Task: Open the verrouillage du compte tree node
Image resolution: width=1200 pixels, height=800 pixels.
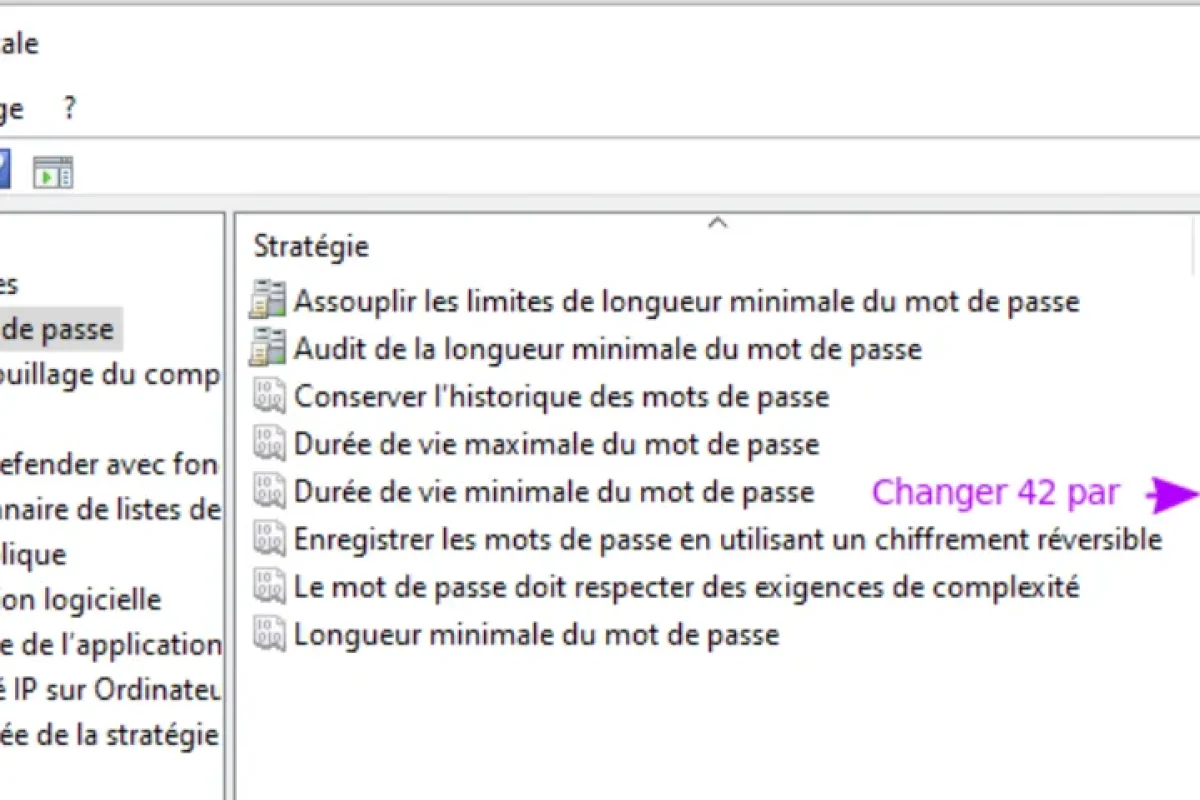Action: pos(108,375)
